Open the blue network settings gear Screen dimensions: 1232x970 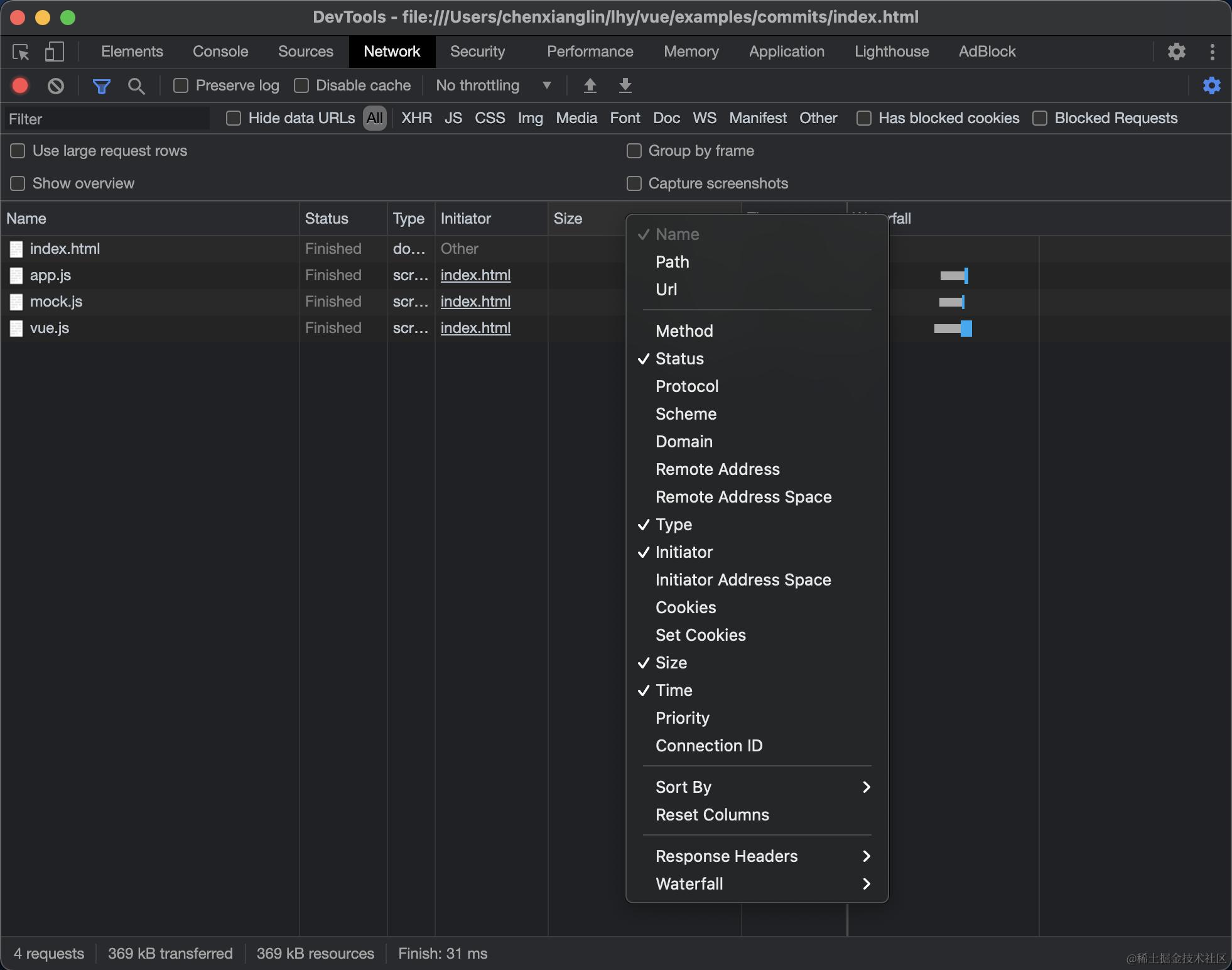coord(1211,85)
